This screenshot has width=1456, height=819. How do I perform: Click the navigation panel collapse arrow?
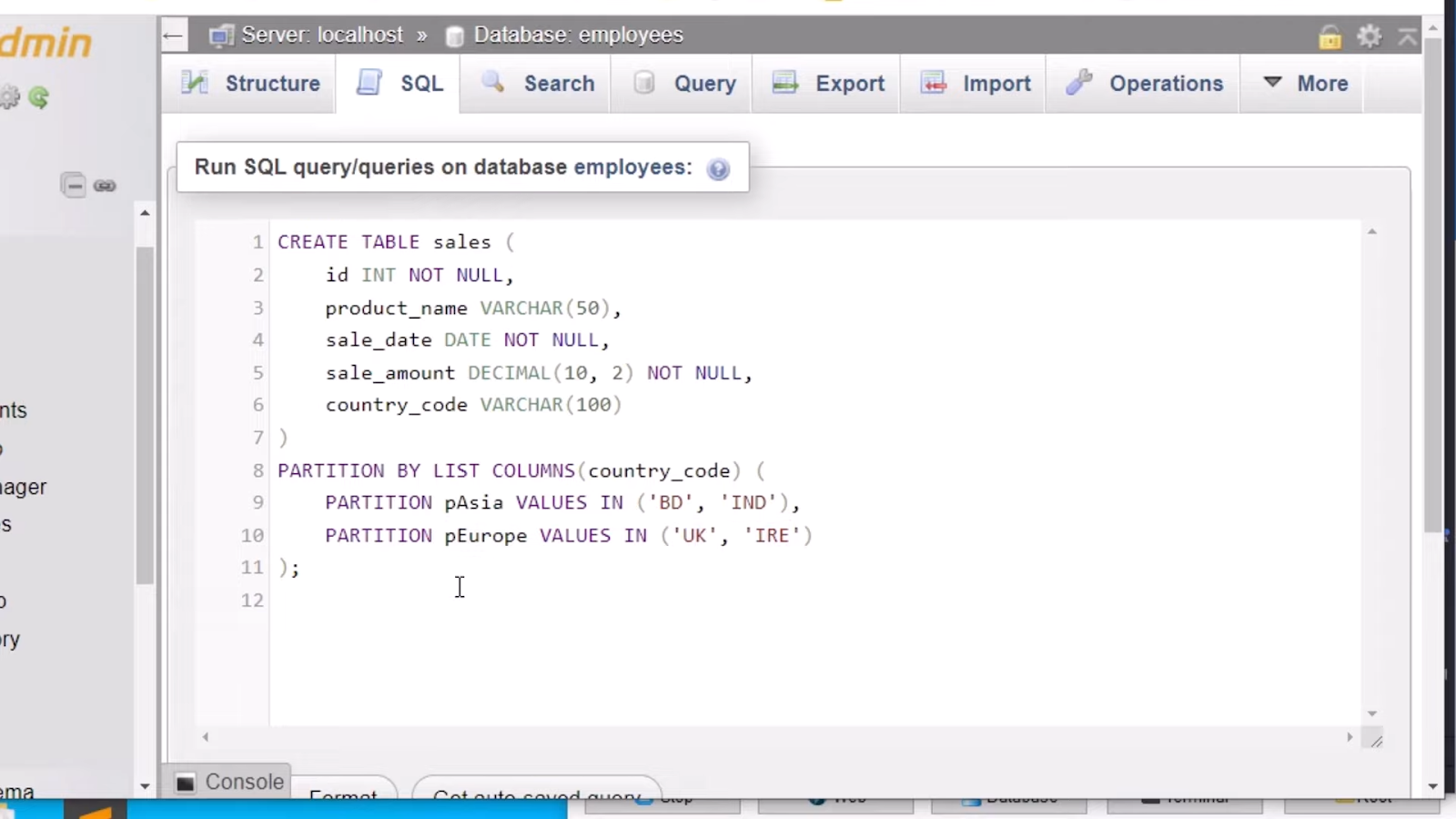pos(173,36)
